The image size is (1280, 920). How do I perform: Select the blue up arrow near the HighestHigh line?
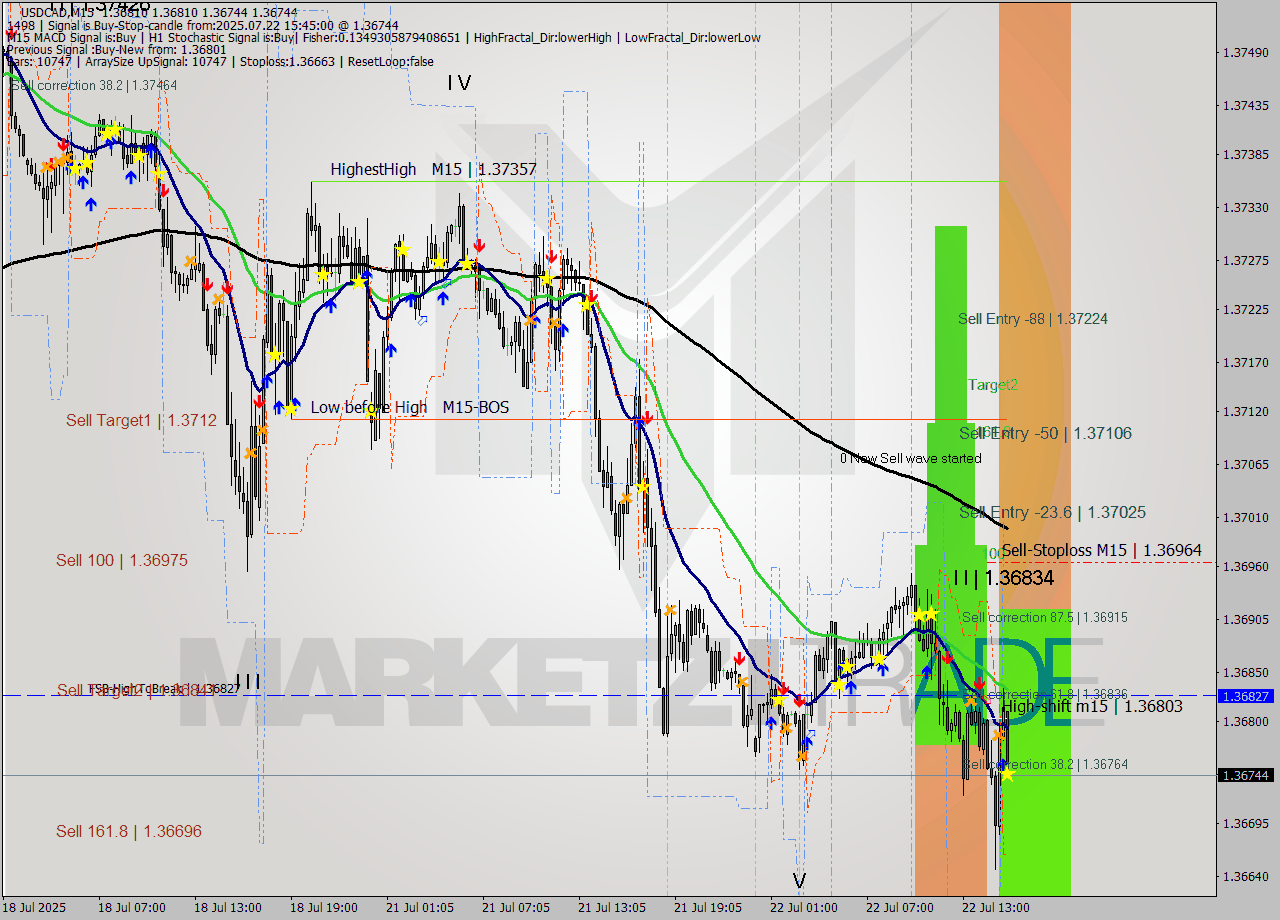[443, 296]
